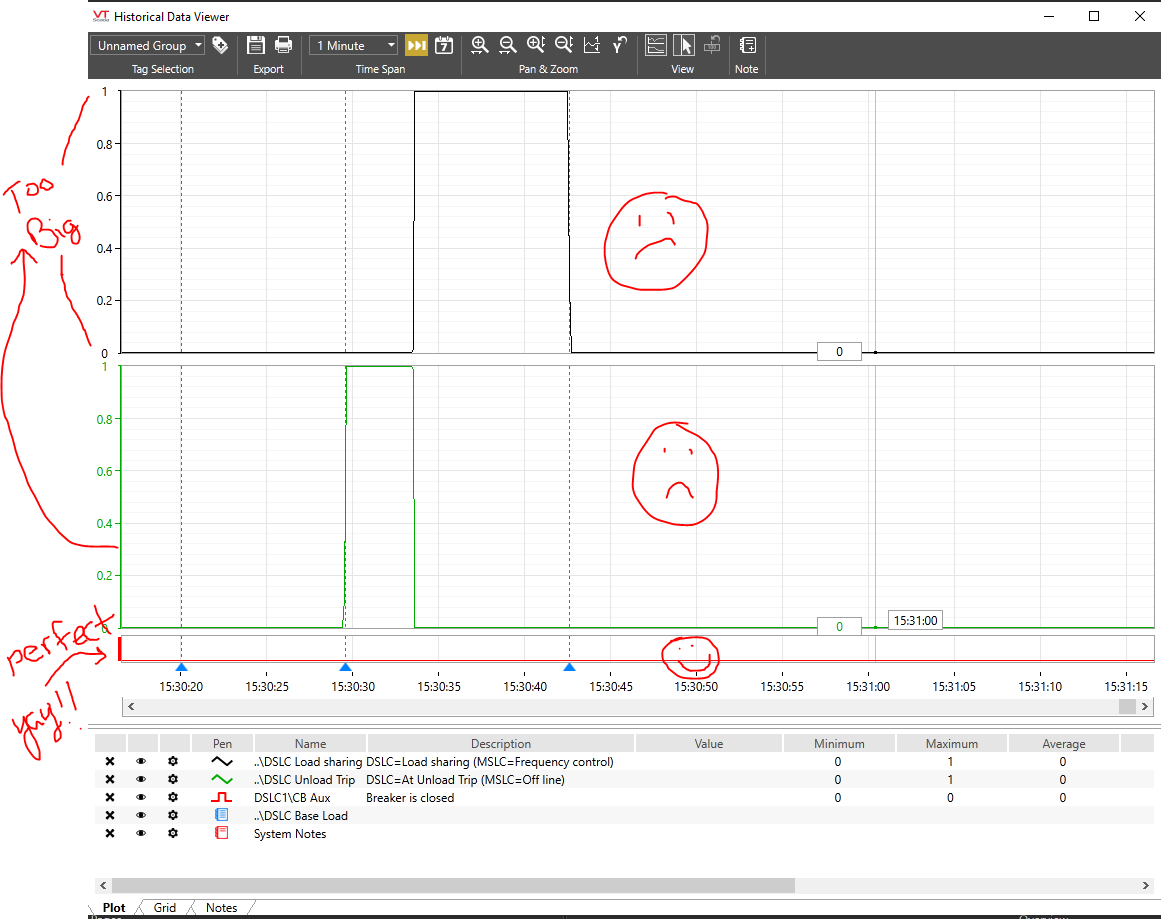
Task: Toggle visibility of DSLC Load sharing pen
Action: 141,761
